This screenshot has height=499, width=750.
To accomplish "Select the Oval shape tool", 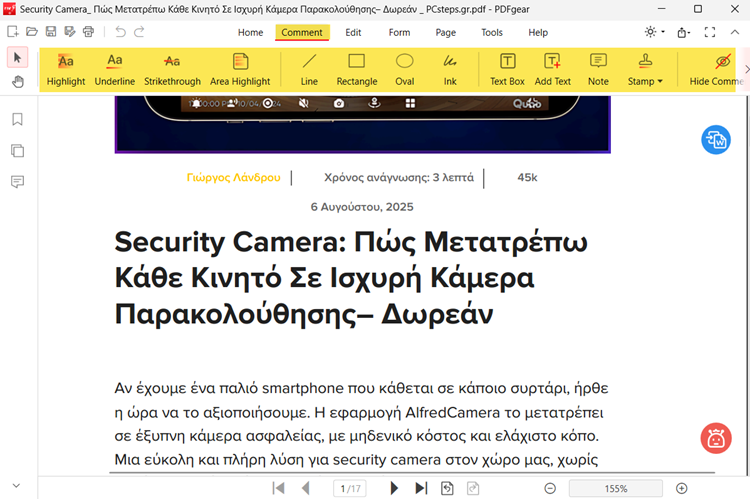I will coord(405,69).
